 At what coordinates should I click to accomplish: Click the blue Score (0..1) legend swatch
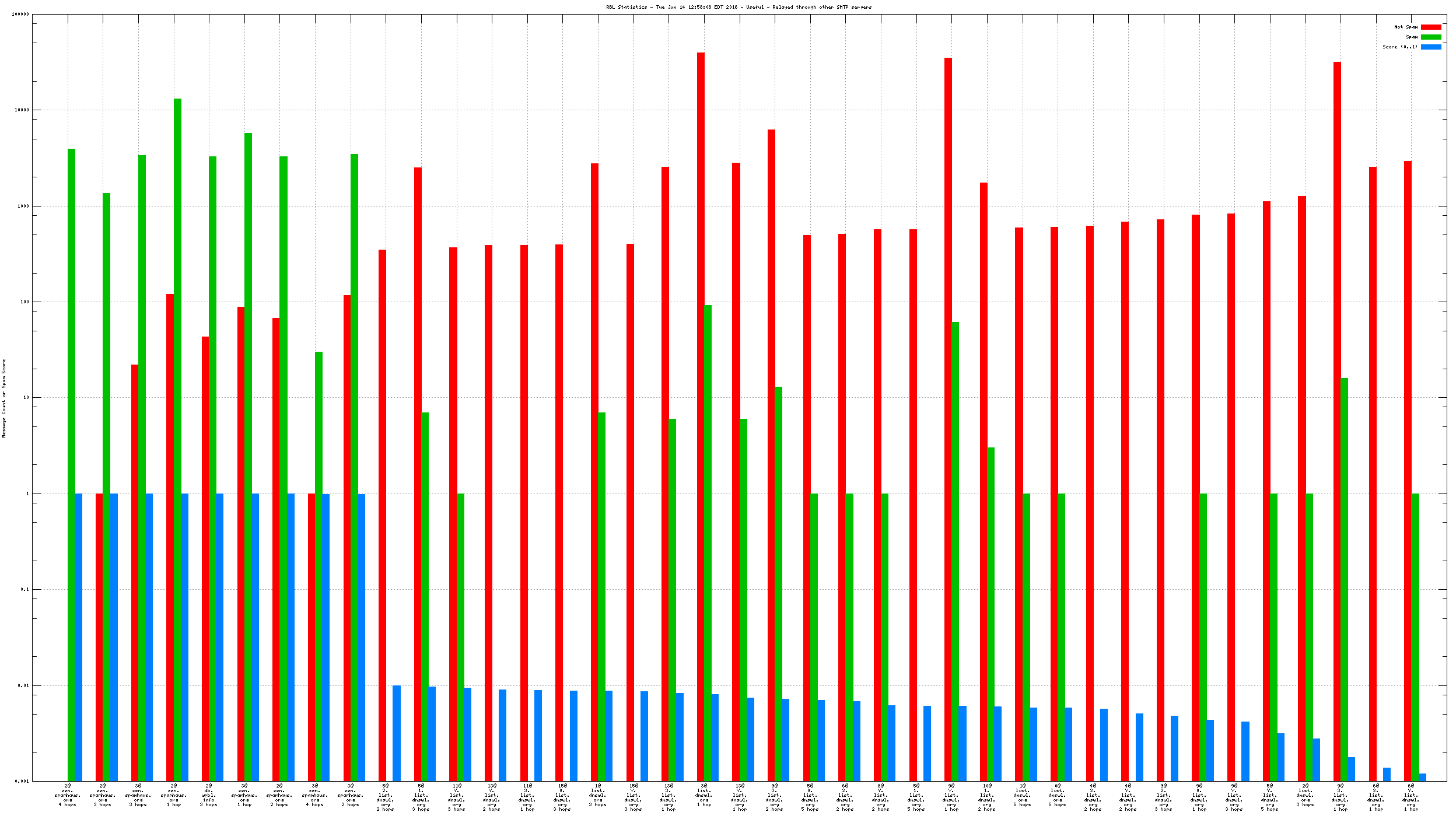pyautogui.click(x=1430, y=47)
